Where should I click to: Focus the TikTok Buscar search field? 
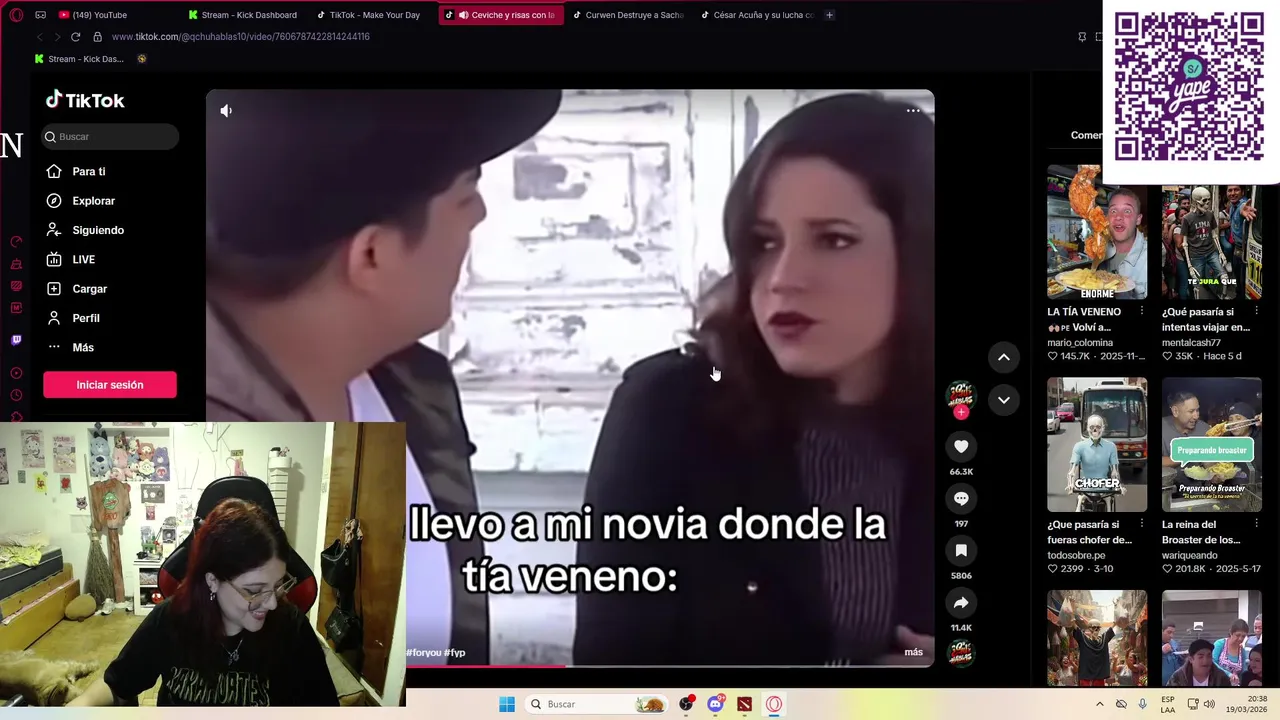(110, 137)
